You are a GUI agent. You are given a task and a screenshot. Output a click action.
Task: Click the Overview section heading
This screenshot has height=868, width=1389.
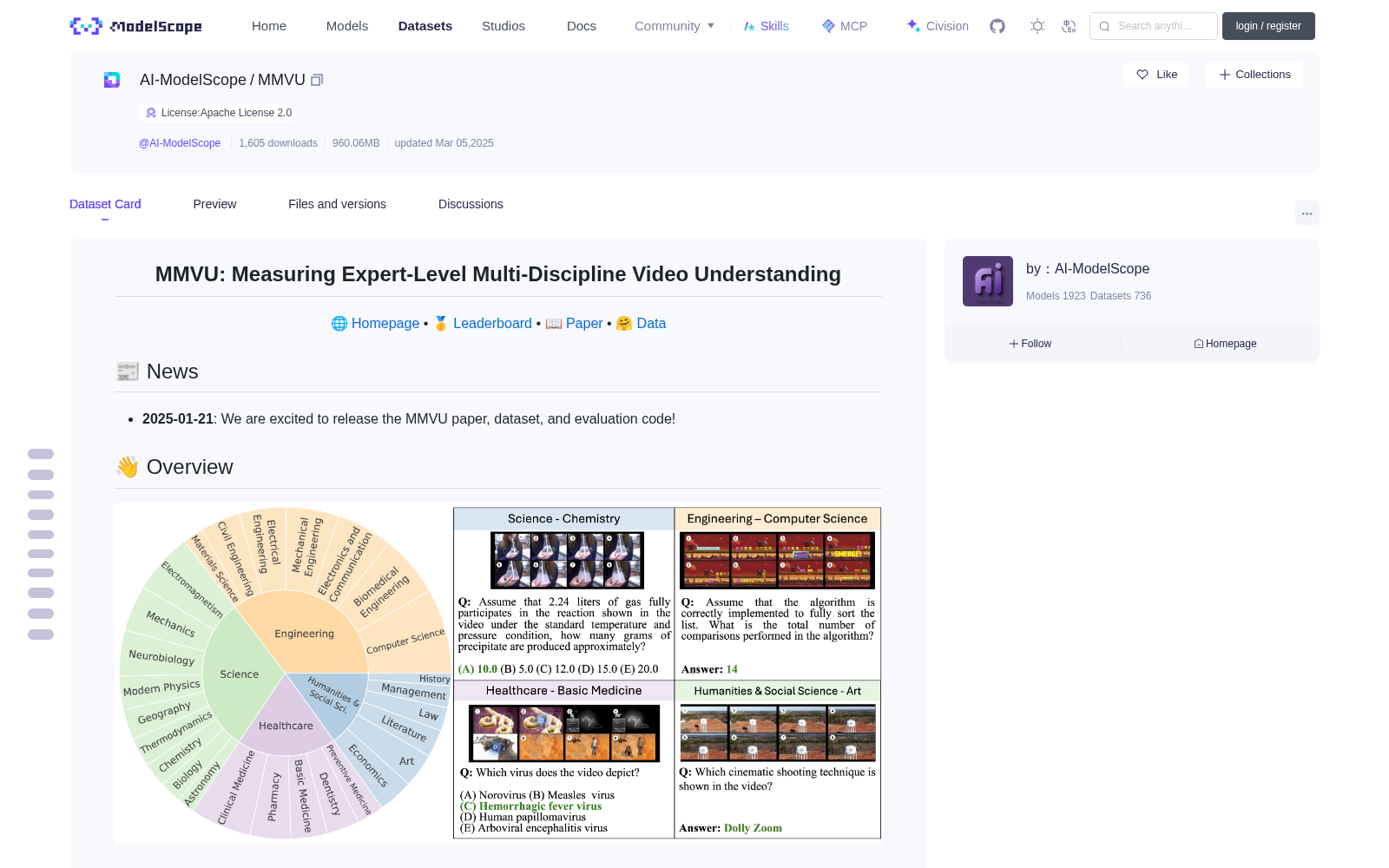189,467
